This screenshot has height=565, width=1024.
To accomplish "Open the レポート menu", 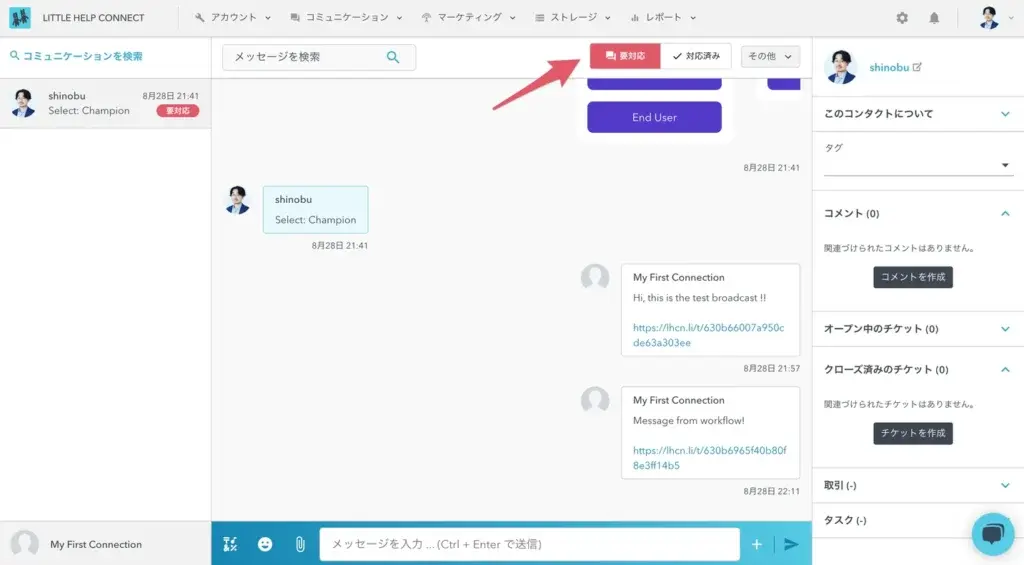I will click(x=663, y=18).
